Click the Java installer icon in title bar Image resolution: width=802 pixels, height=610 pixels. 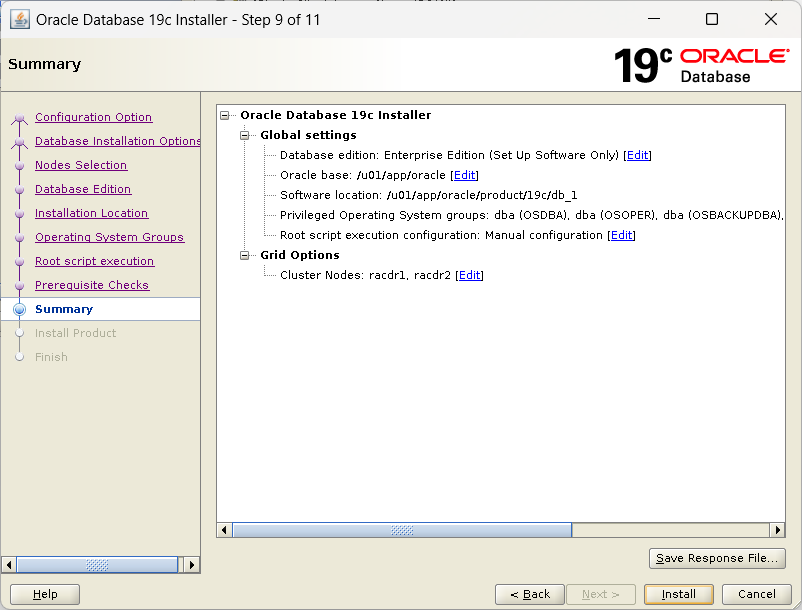19,20
